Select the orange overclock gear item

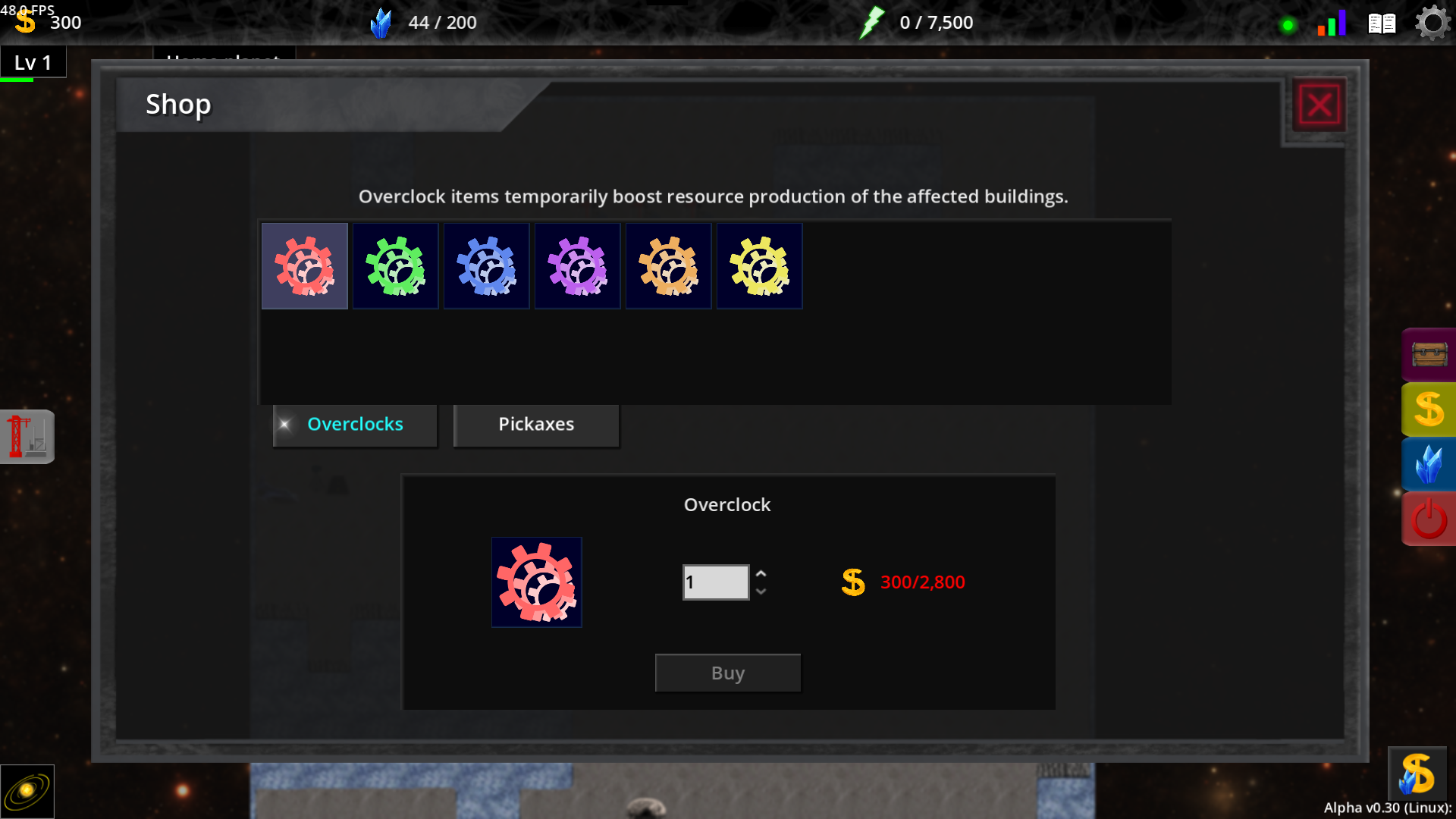[669, 266]
